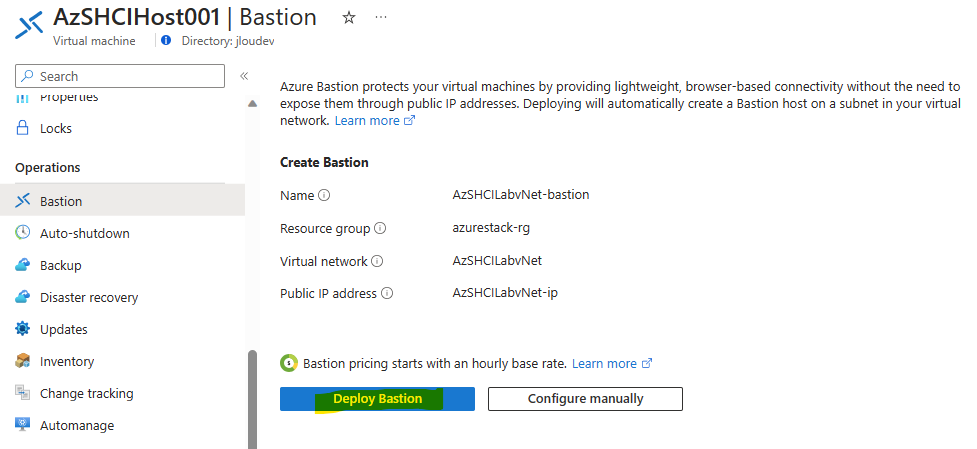
Task: Select Bastion under Operations
Action: (122, 201)
